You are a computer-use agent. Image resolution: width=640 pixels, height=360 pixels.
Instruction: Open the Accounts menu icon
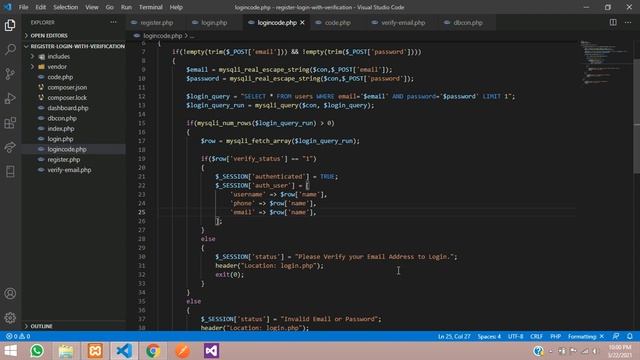tap(10, 293)
